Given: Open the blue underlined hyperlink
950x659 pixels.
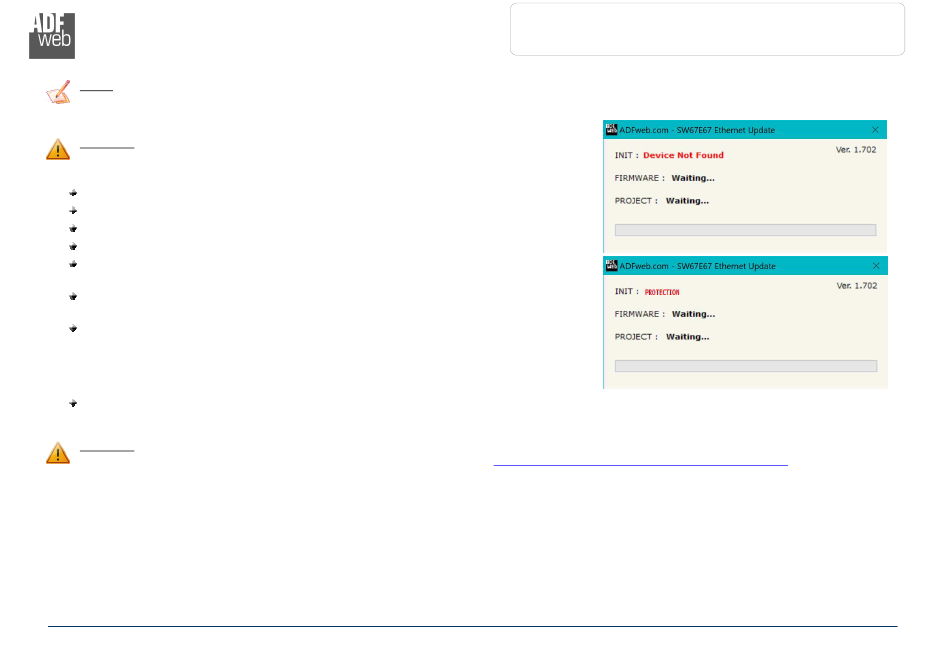Looking at the screenshot, I should 640,464.
